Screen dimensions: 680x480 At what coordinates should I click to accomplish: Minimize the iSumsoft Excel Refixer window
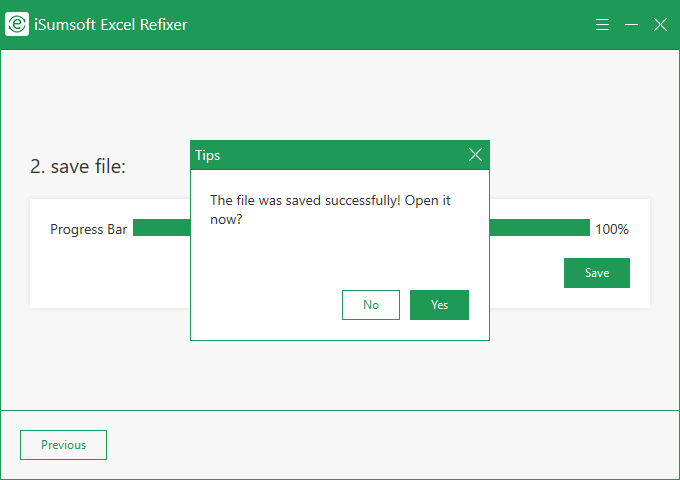click(x=631, y=25)
